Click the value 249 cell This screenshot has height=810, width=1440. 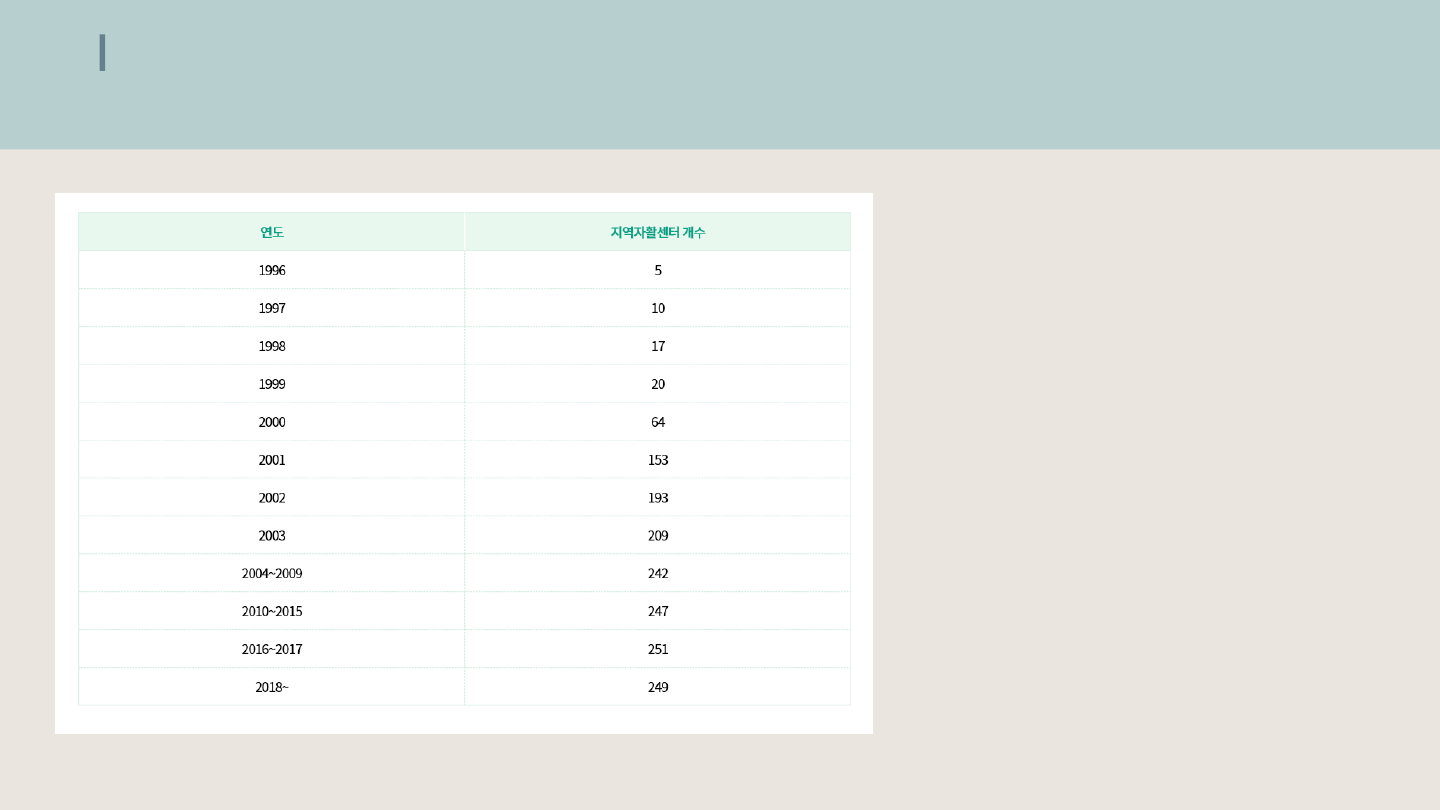point(658,687)
